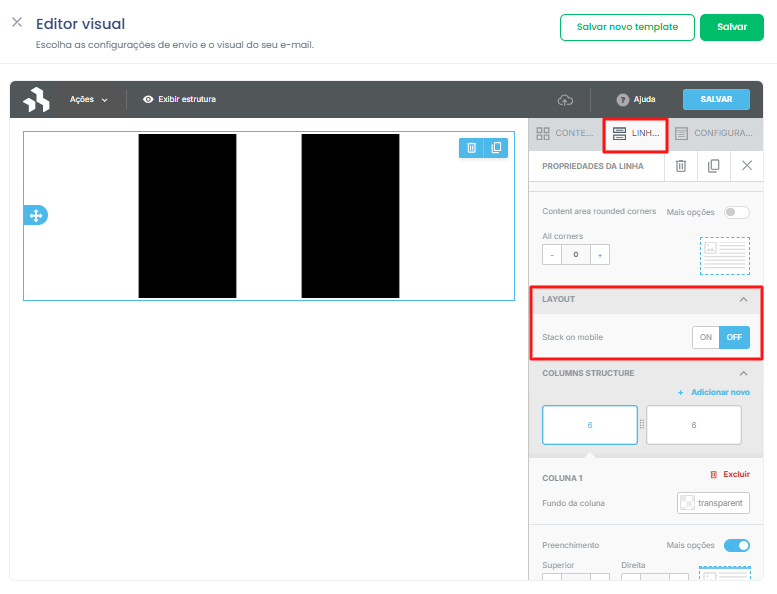Set Stack on mobile to ON

tap(706, 337)
